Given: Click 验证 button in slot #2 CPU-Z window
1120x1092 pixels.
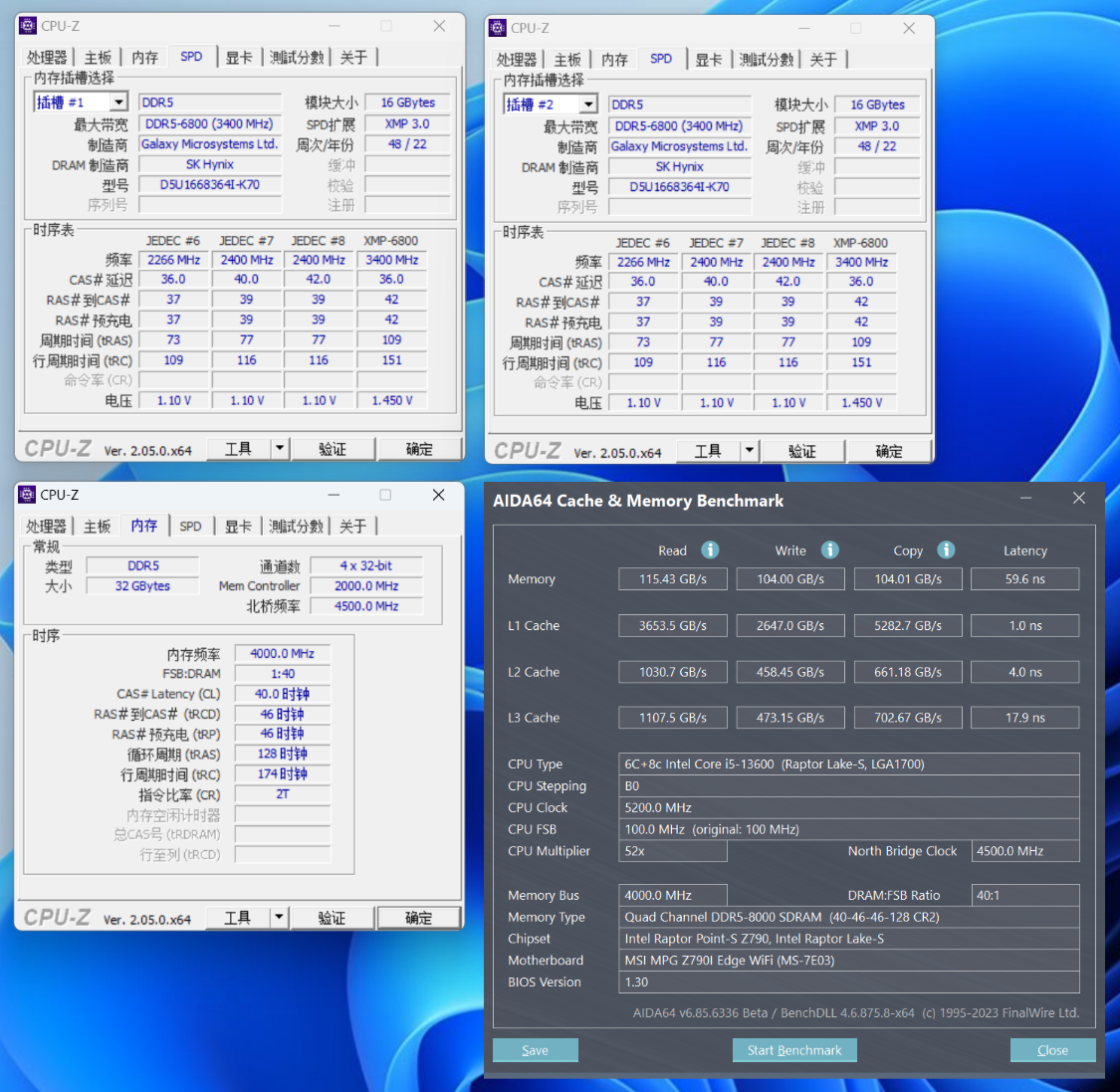Looking at the screenshot, I should click(x=802, y=451).
